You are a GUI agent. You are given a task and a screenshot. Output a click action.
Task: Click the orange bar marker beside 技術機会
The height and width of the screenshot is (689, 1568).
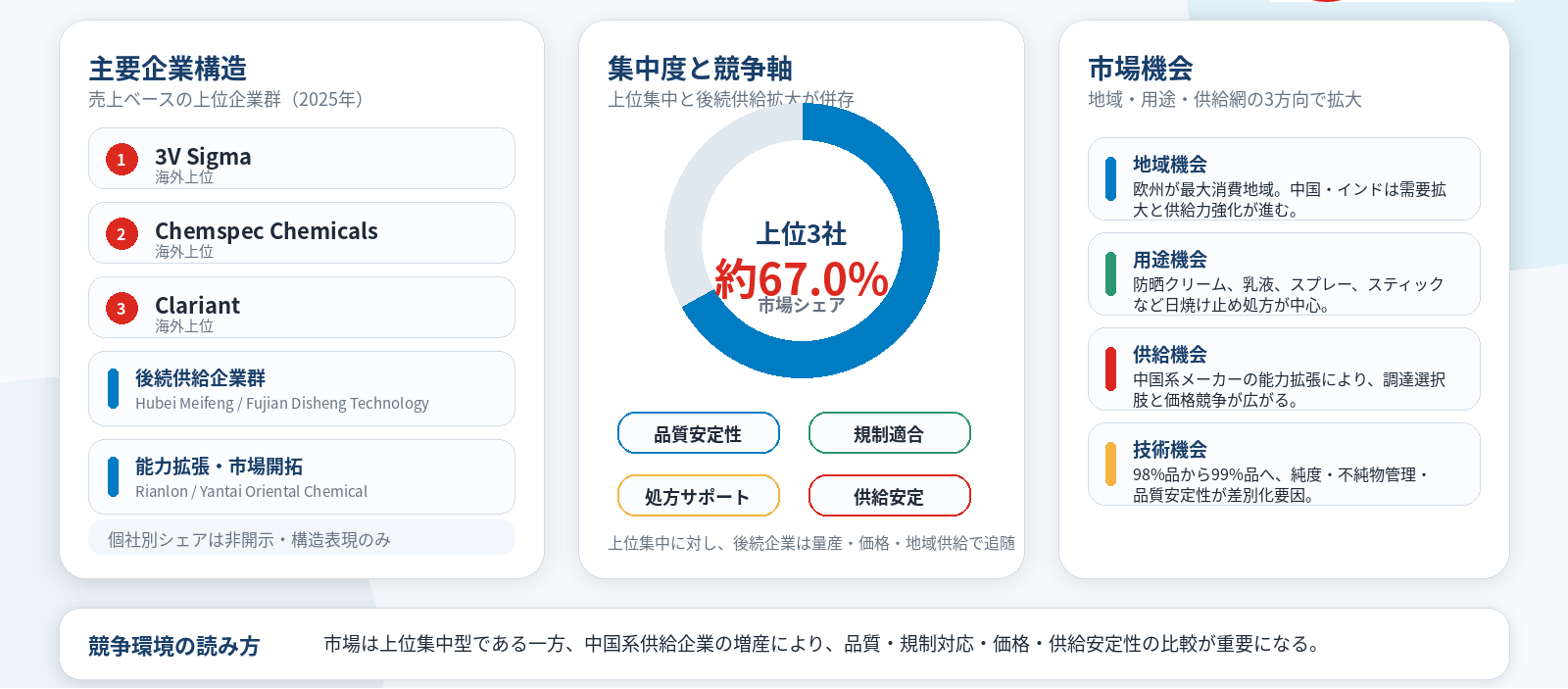pos(1110,465)
